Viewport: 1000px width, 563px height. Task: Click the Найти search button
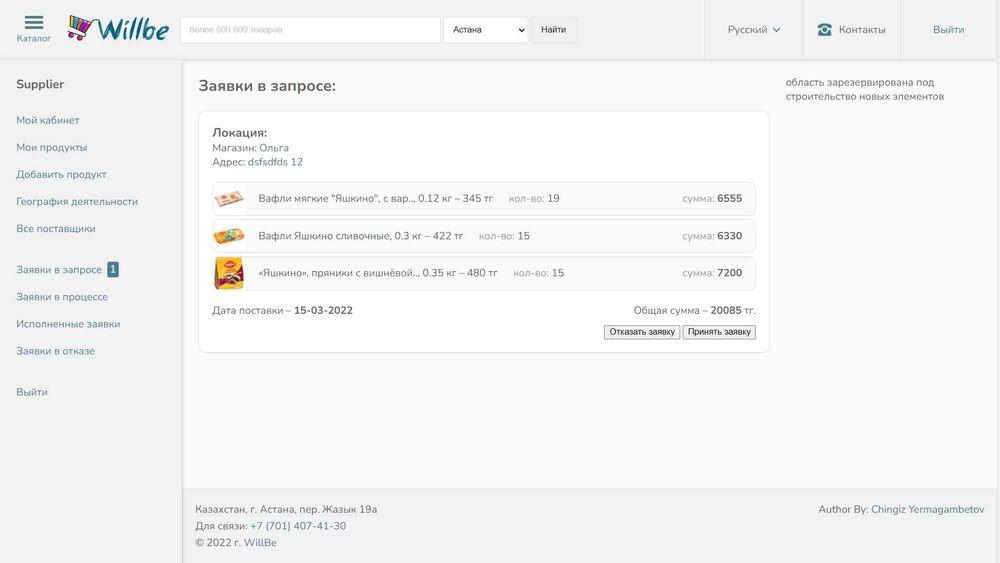coord(554,30)
